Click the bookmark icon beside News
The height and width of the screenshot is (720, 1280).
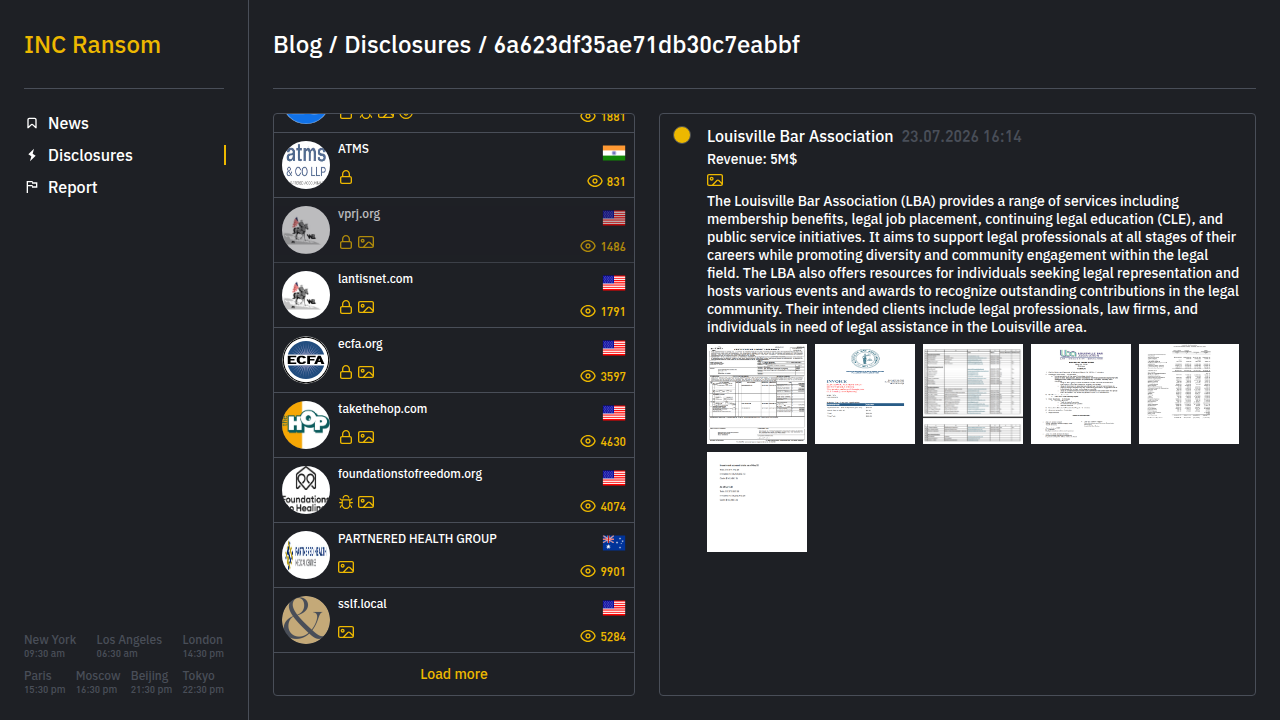pos(32,123)
